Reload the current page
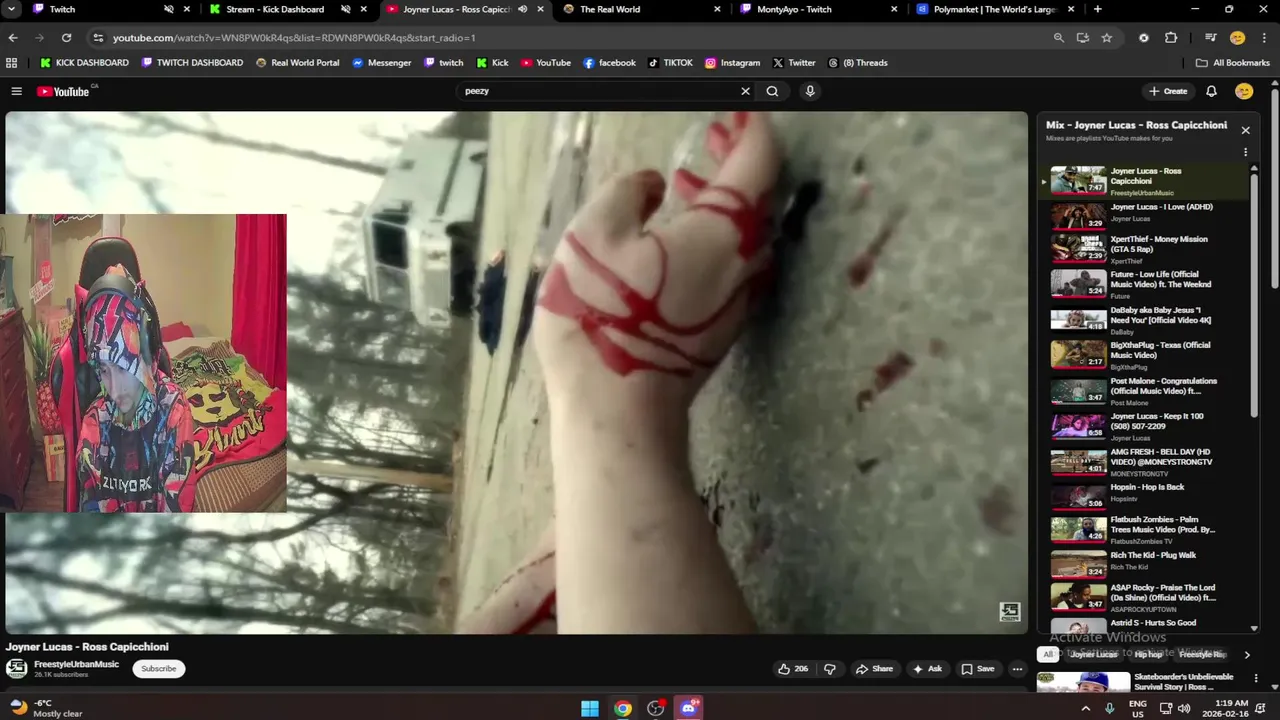1280x720 pixels. point(66,37)
